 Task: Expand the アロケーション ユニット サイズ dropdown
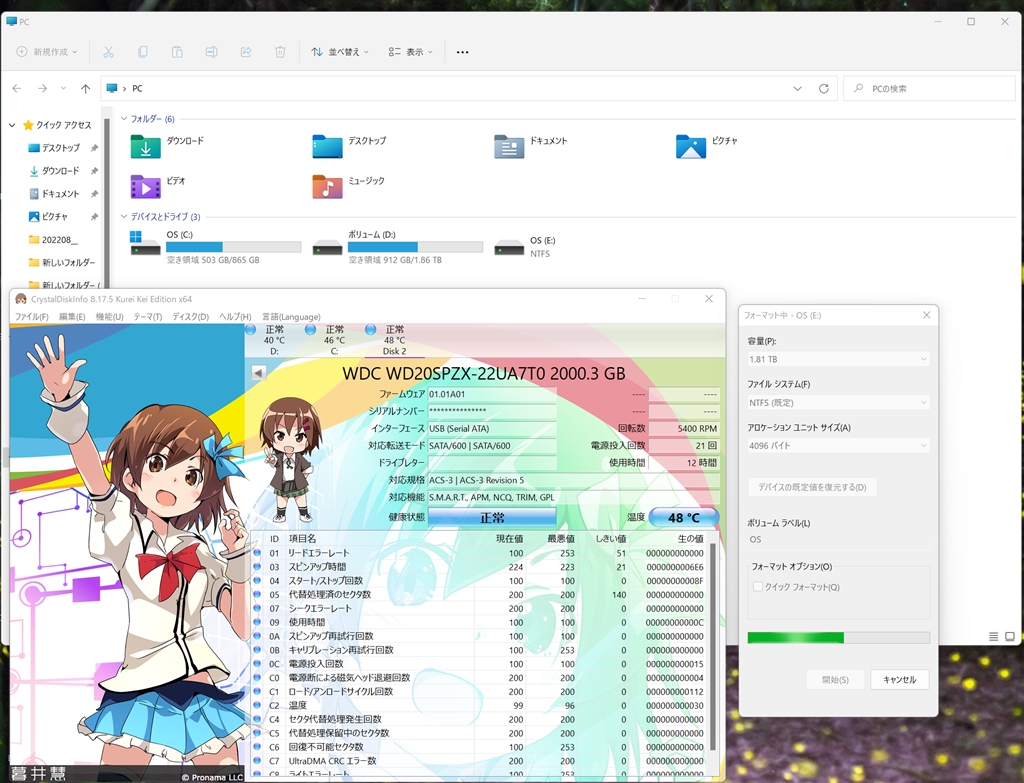tap(838, 446)
